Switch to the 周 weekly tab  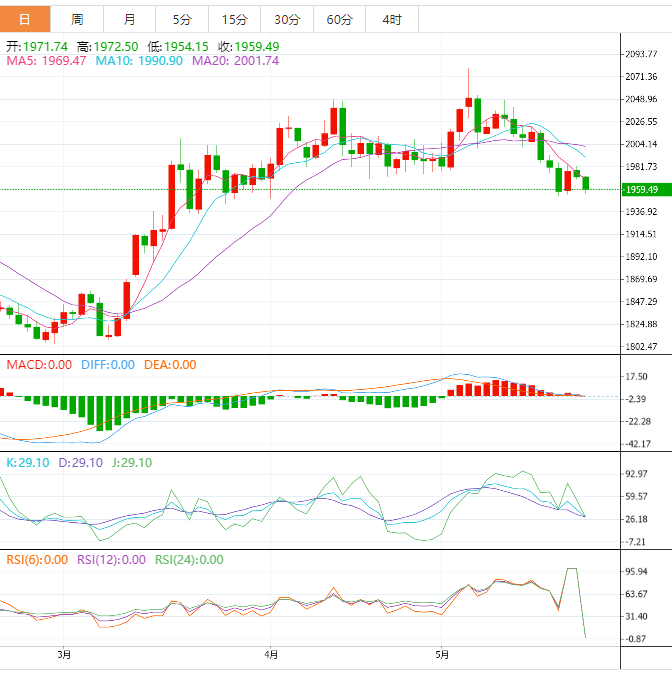coord(78,19)
